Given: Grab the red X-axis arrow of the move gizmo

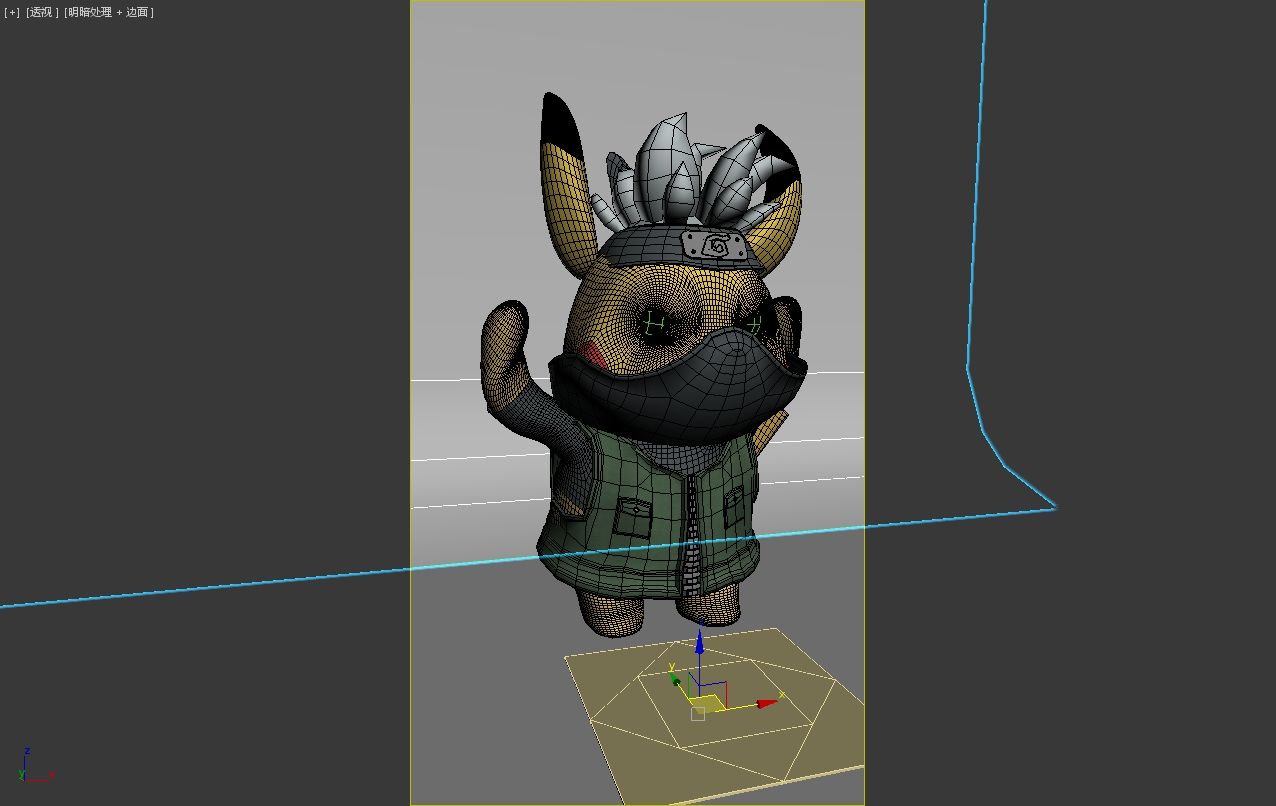Looking at the screenshot, I should pyautogui.click(x=767, y=703).
